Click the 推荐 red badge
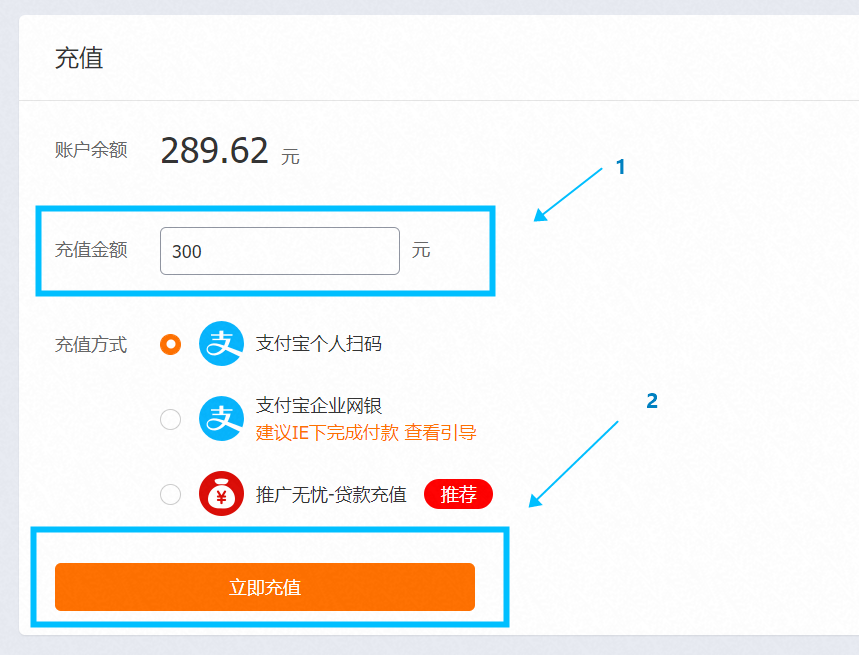The height and width of the screenshot is (655, 859). (458, 493)
